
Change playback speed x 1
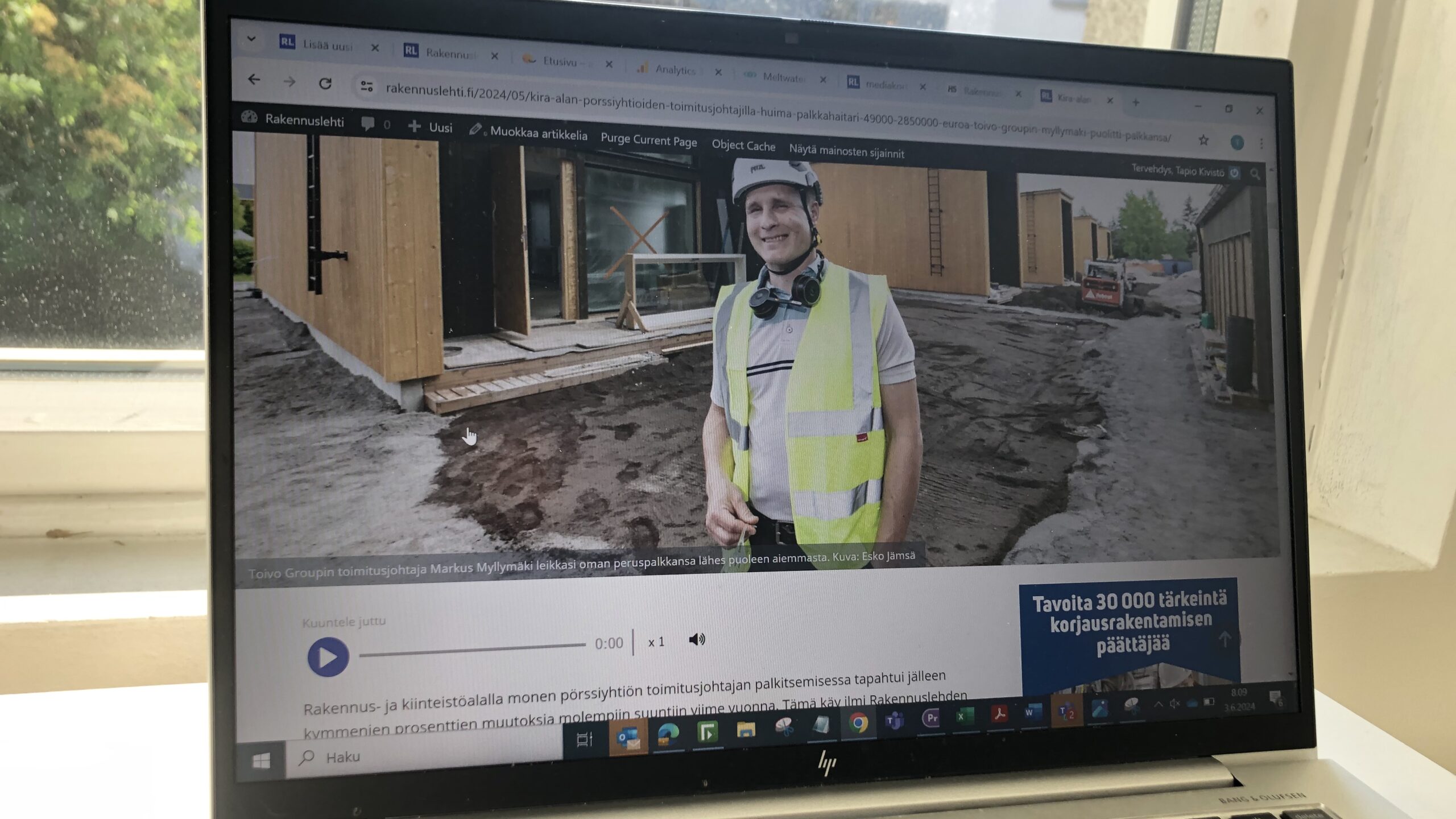tap(656, 642)
